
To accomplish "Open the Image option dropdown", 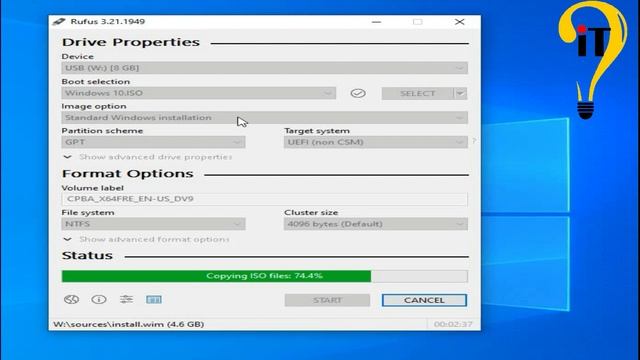I will click(x=264, y=118).
